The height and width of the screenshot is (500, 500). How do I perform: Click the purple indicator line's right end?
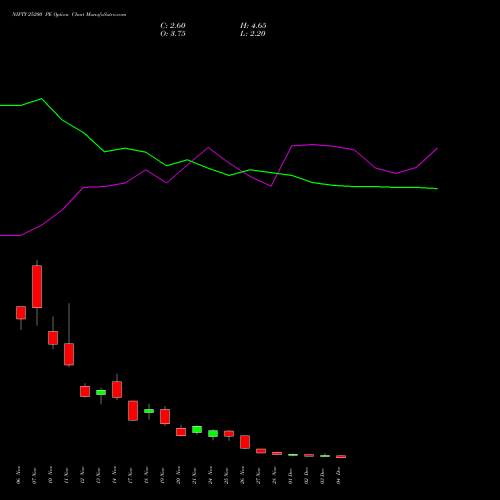pos(437,148)
